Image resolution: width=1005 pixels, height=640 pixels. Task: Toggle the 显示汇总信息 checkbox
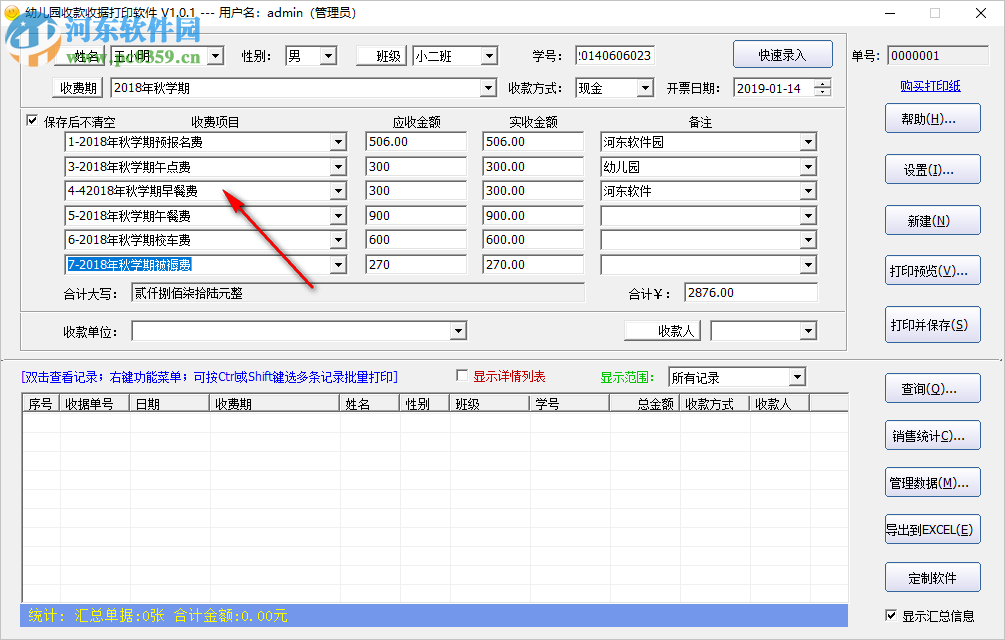pos(891,615)
